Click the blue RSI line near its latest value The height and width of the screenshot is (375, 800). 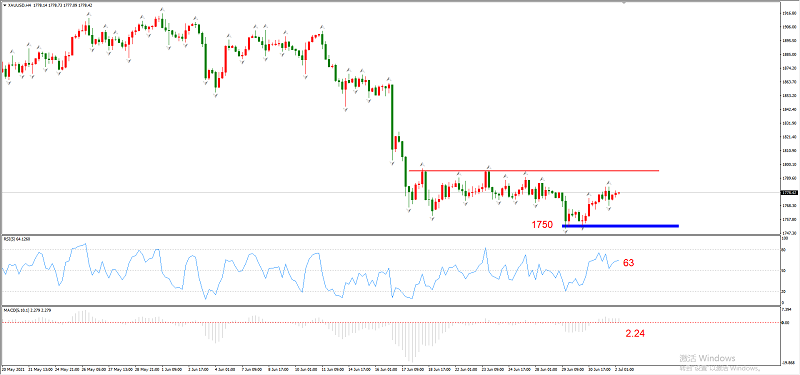(616, 261)
